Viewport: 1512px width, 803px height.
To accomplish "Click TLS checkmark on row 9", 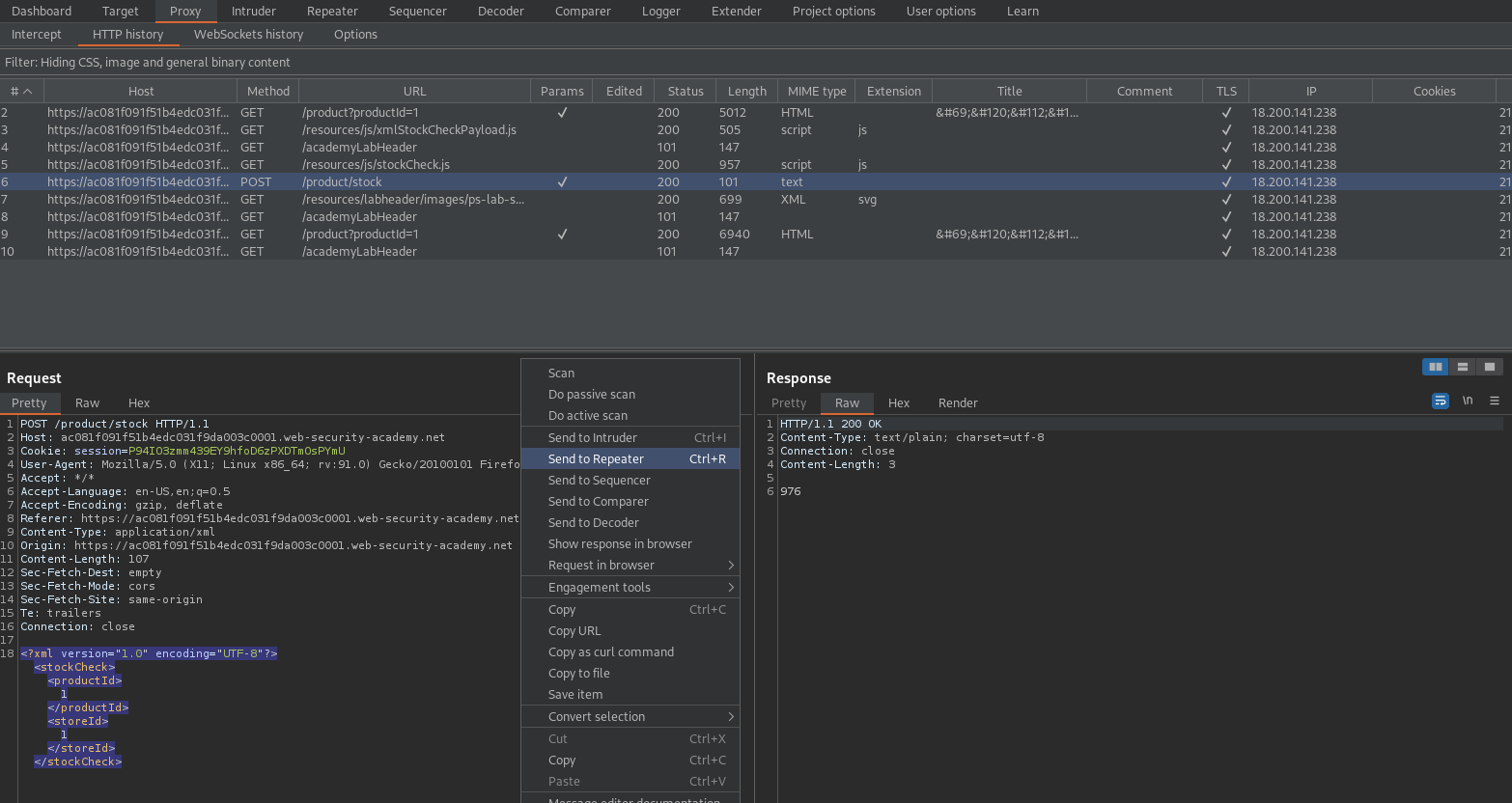I will pos(1226,235).
